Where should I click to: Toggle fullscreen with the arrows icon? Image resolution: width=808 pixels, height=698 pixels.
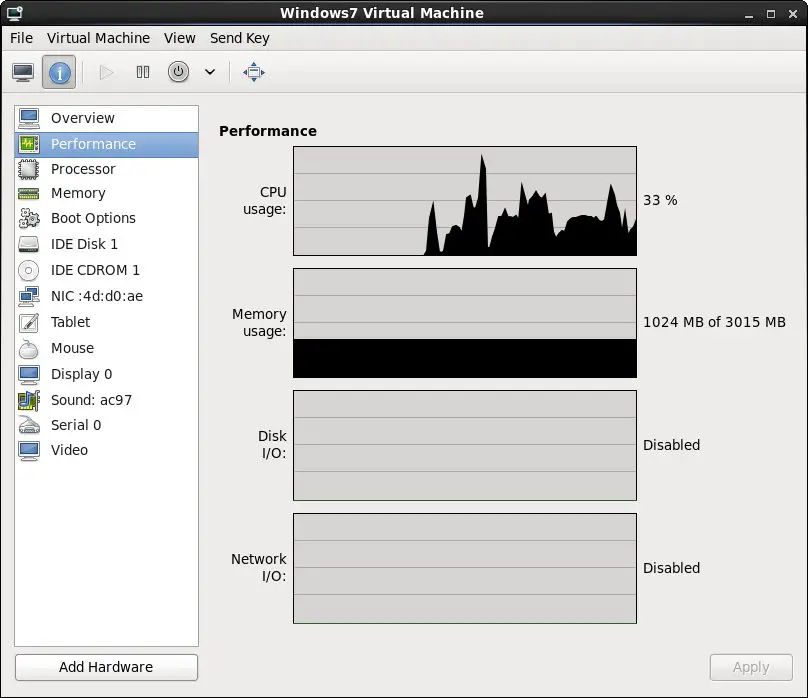click(x=254, y=71)
